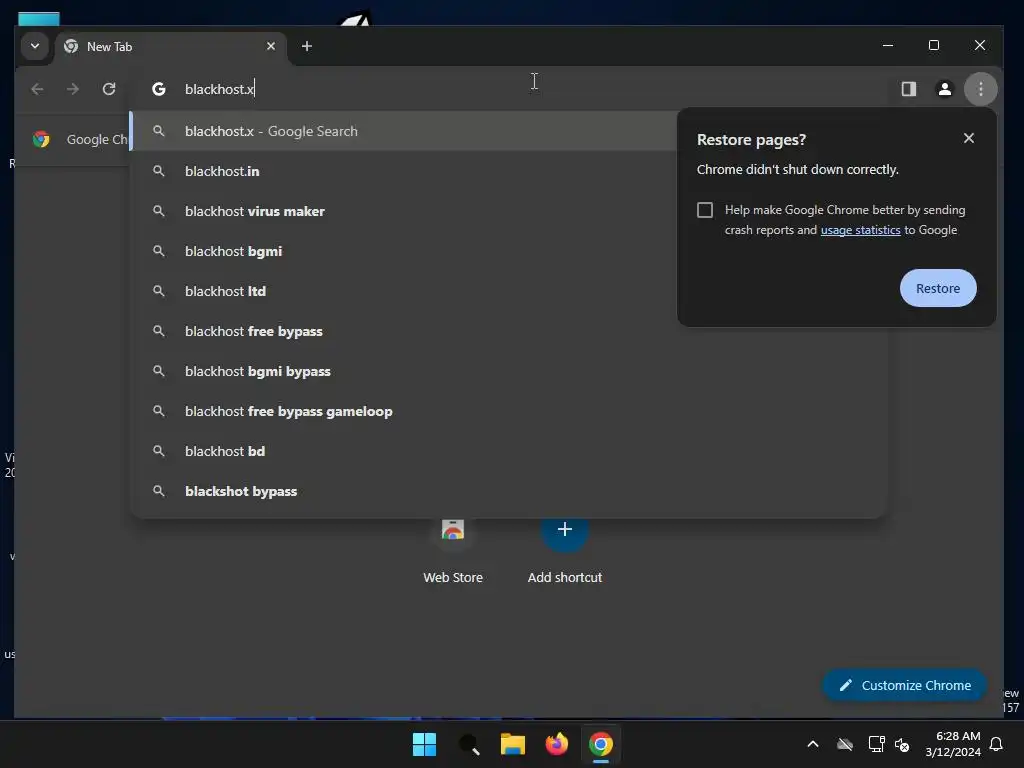The width and height of the screenshot is (1024, 768).
Task: Click the browser back arrow
Action: [x=37, y=89]
